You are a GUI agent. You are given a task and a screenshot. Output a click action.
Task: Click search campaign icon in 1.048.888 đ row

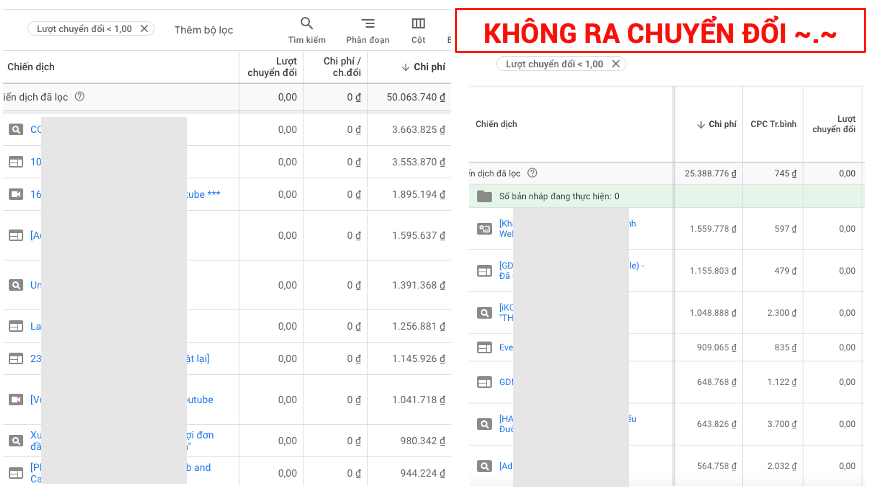[x=484, y=313]
